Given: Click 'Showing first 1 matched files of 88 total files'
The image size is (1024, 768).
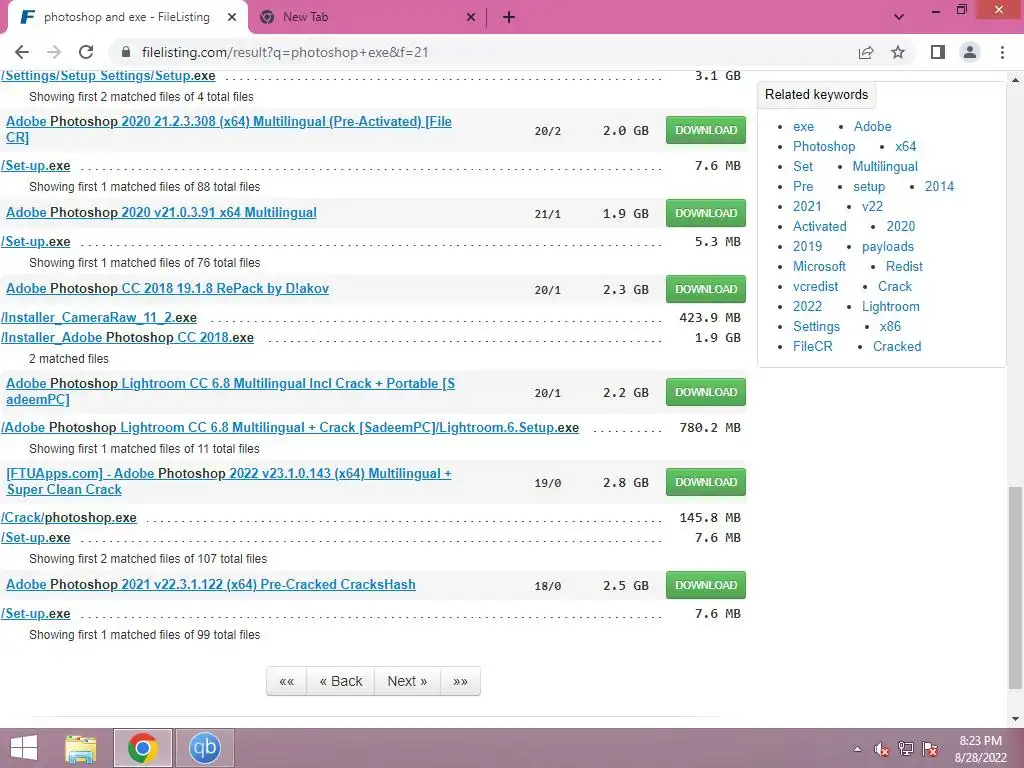Looking at the screenshot, I should (x=144, y=187).
